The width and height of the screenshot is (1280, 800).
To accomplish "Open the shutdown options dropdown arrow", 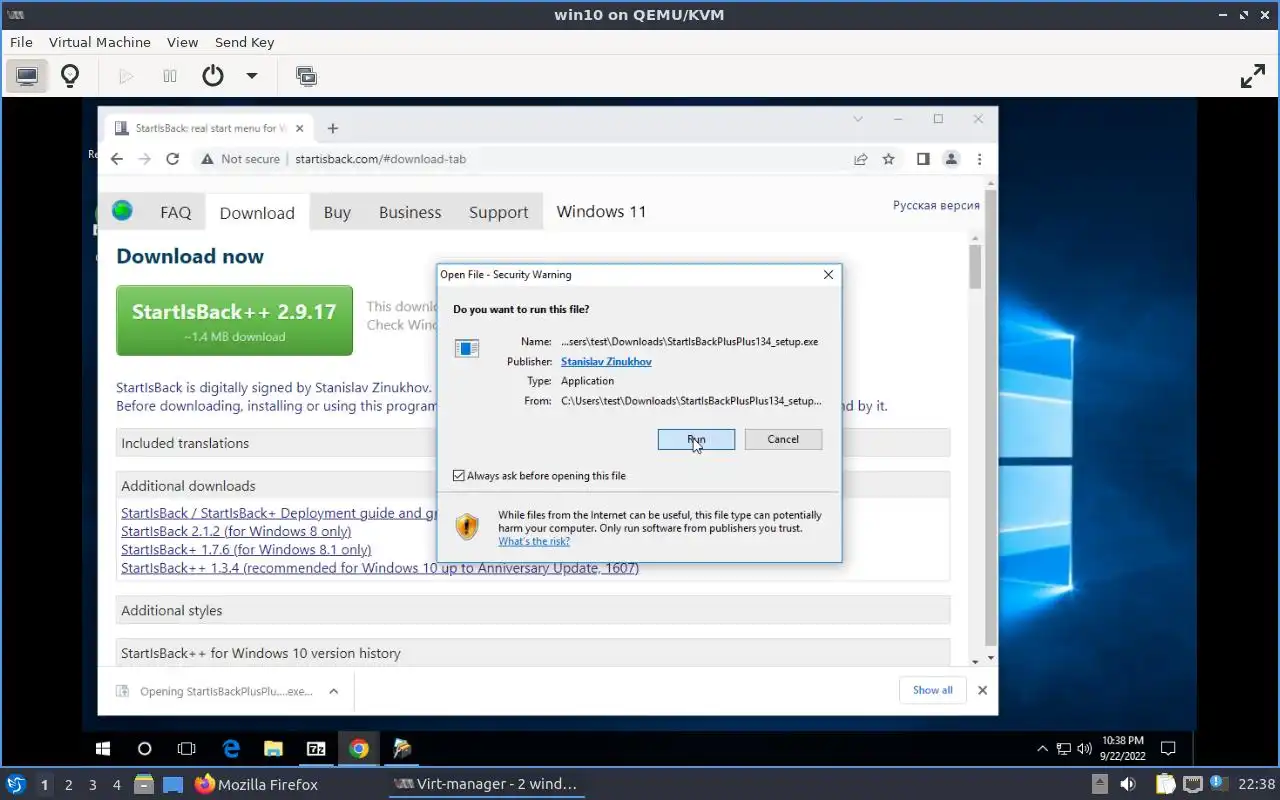I will [252, 76].
